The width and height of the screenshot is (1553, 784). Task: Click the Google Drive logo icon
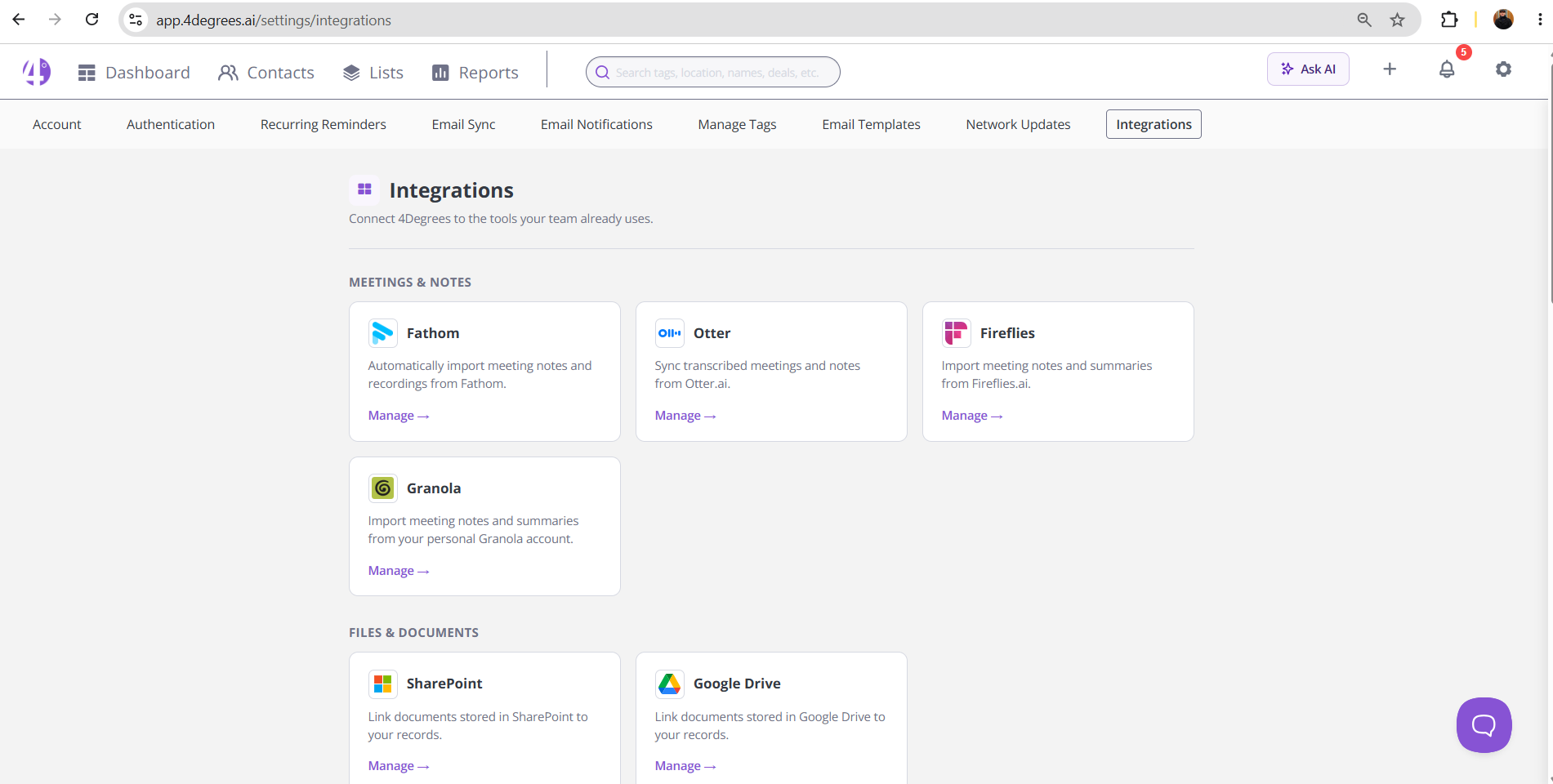[x=670, y=684]
